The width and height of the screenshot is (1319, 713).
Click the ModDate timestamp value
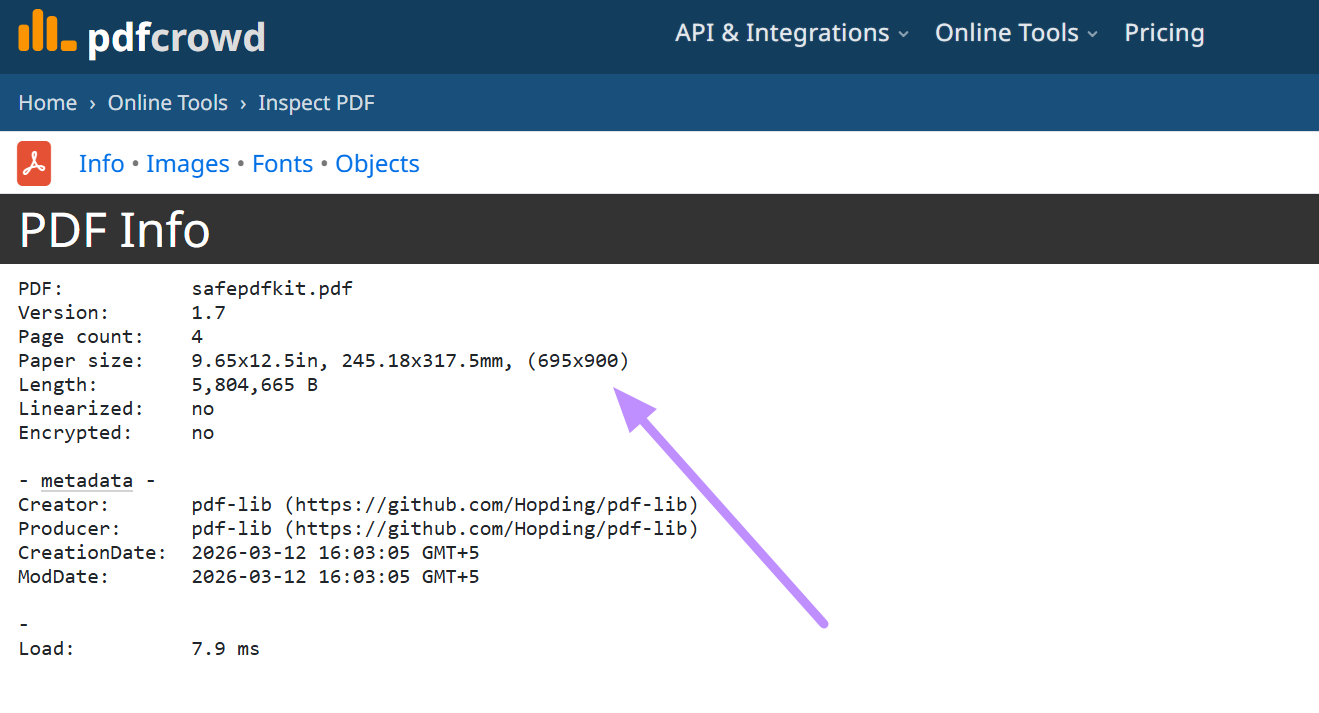tap(336, 577)
